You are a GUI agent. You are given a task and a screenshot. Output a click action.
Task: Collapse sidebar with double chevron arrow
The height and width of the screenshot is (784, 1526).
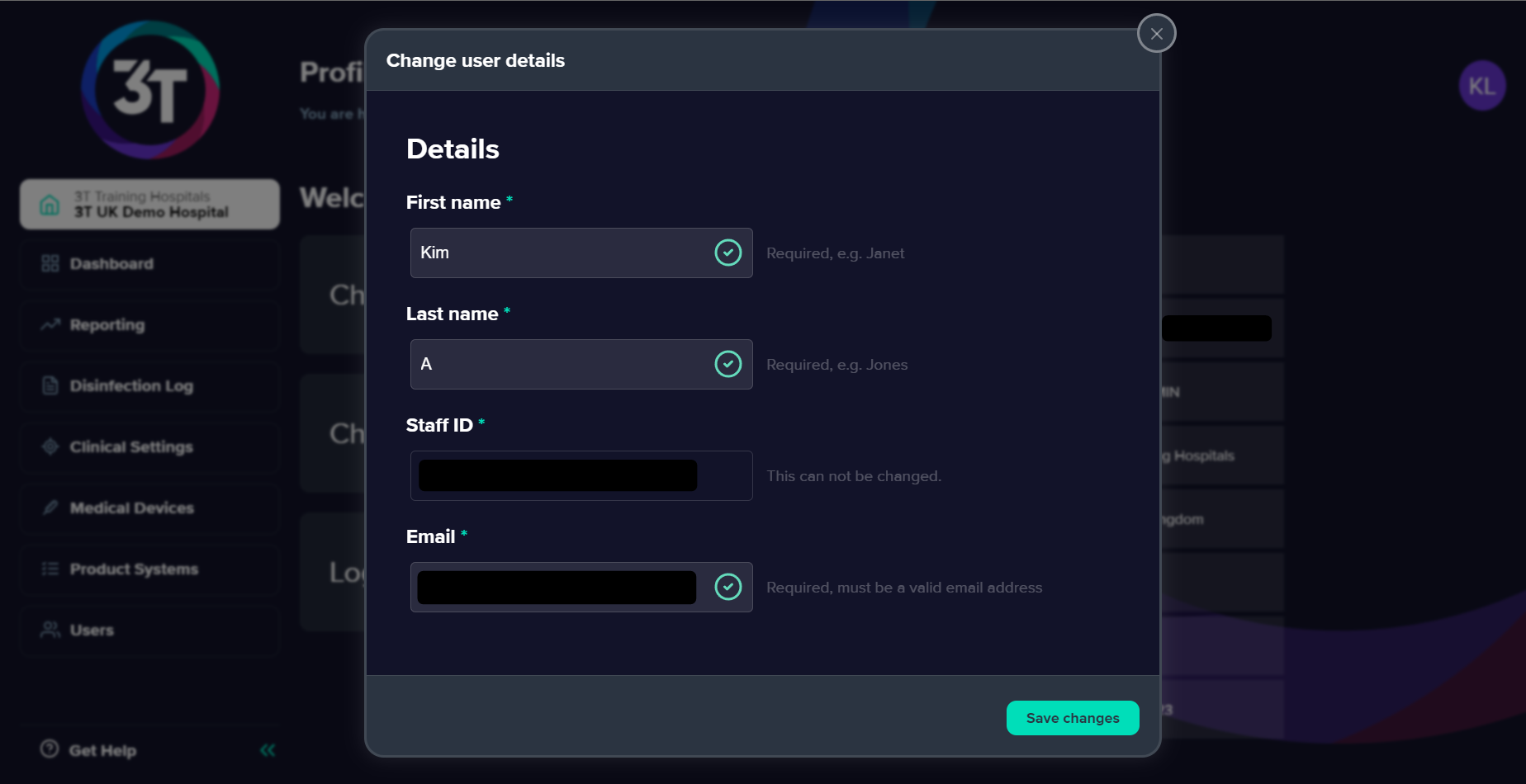click(x=268, y=750)
